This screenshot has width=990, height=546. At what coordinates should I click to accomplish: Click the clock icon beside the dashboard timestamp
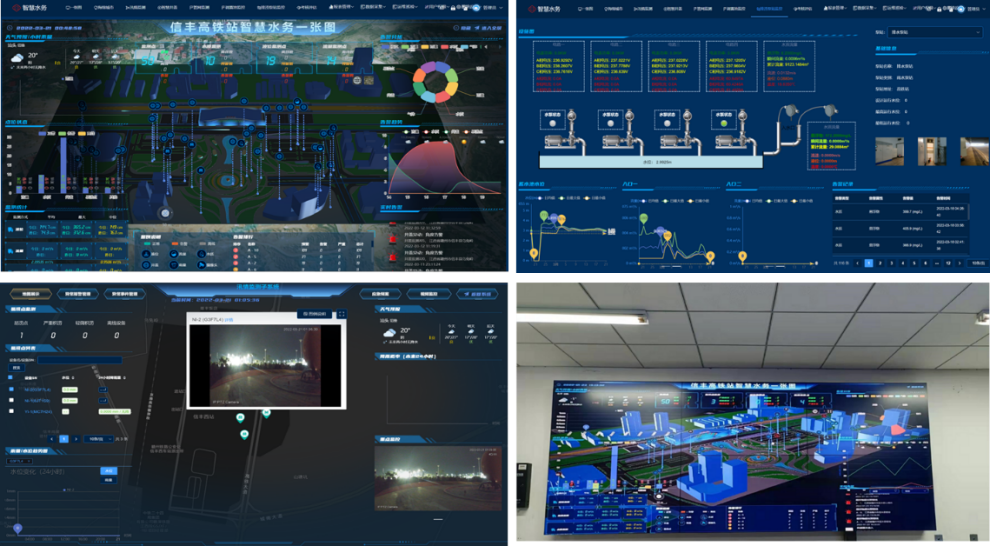[x=9, y=28]
